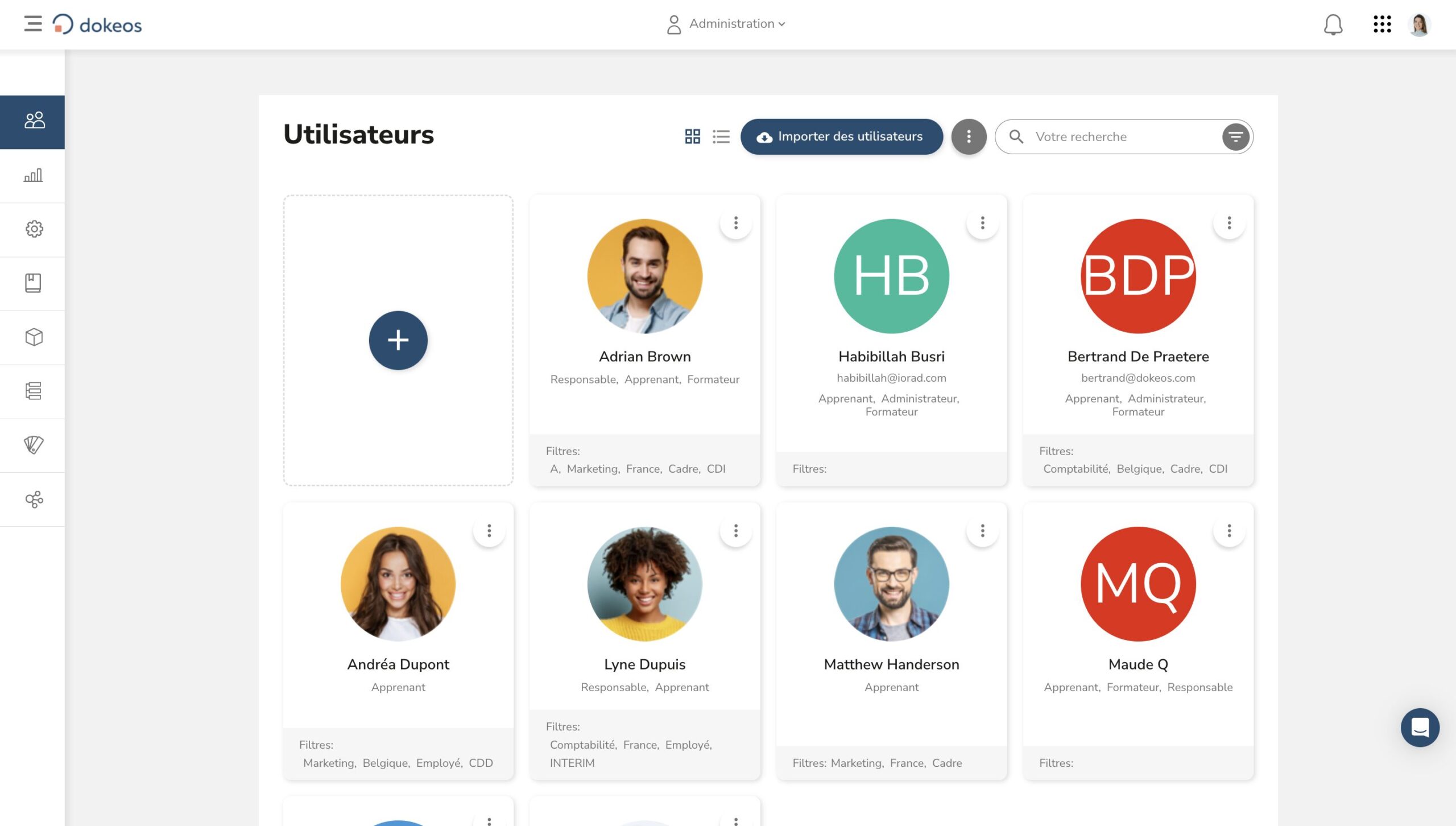Open the bar chart reports icon
1456x826 pixels.
(33, 175)
